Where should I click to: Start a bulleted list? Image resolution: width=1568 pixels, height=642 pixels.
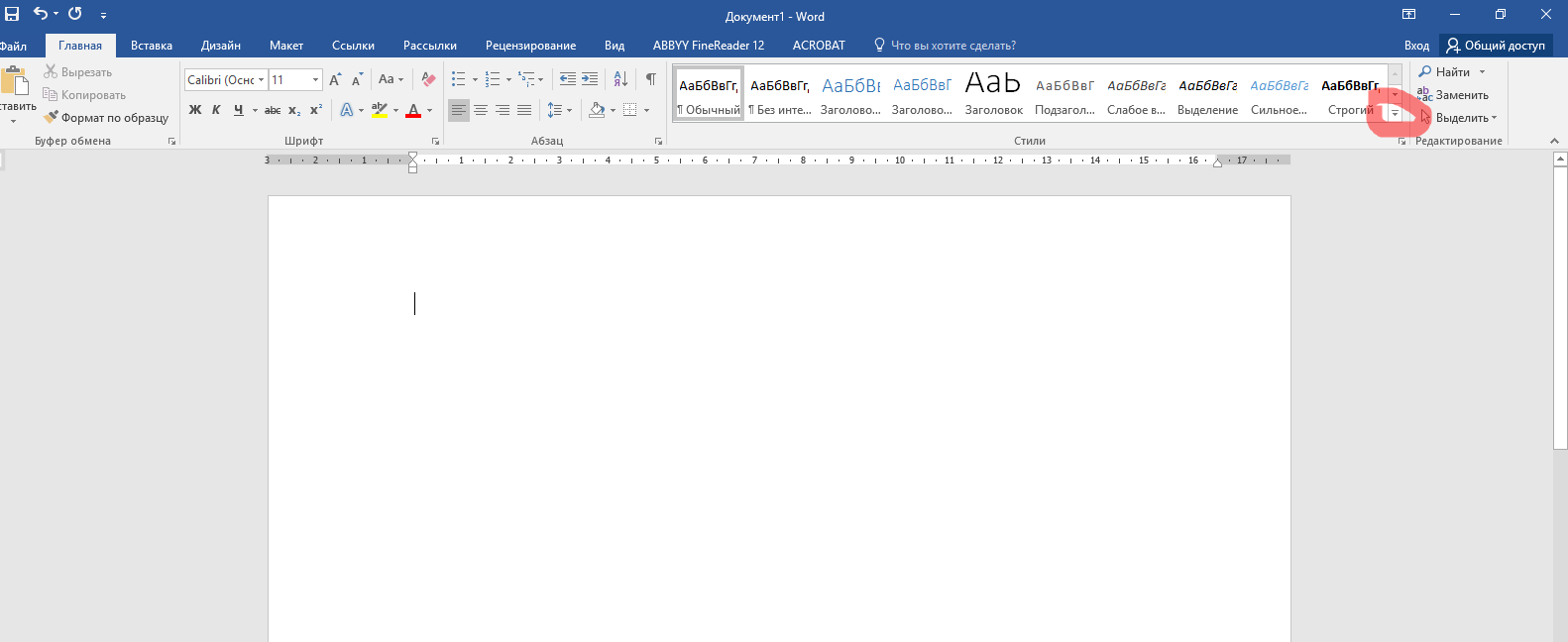pos(458,79)
